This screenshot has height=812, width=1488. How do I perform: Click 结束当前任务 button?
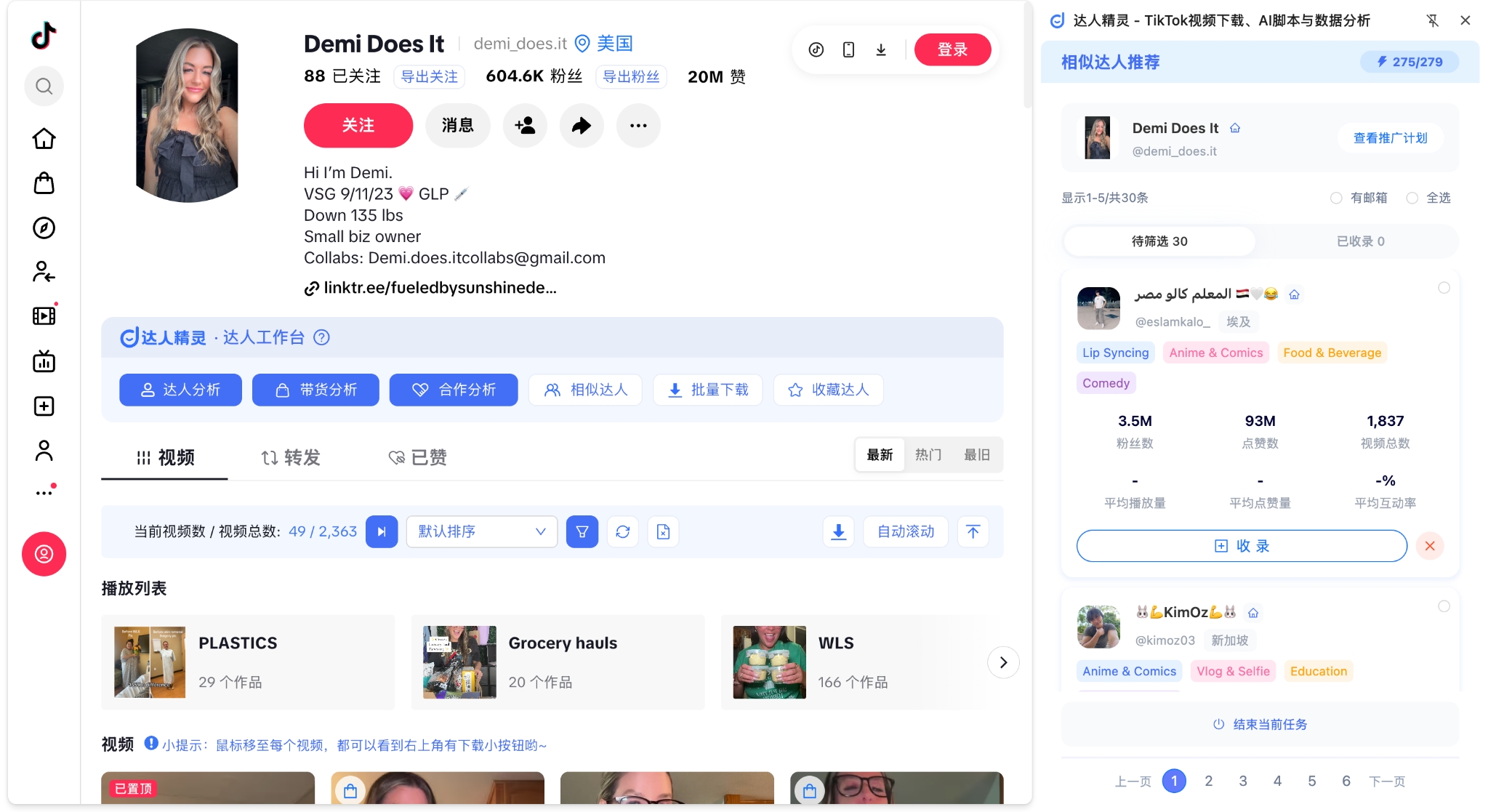click(x=1260, y=725)
